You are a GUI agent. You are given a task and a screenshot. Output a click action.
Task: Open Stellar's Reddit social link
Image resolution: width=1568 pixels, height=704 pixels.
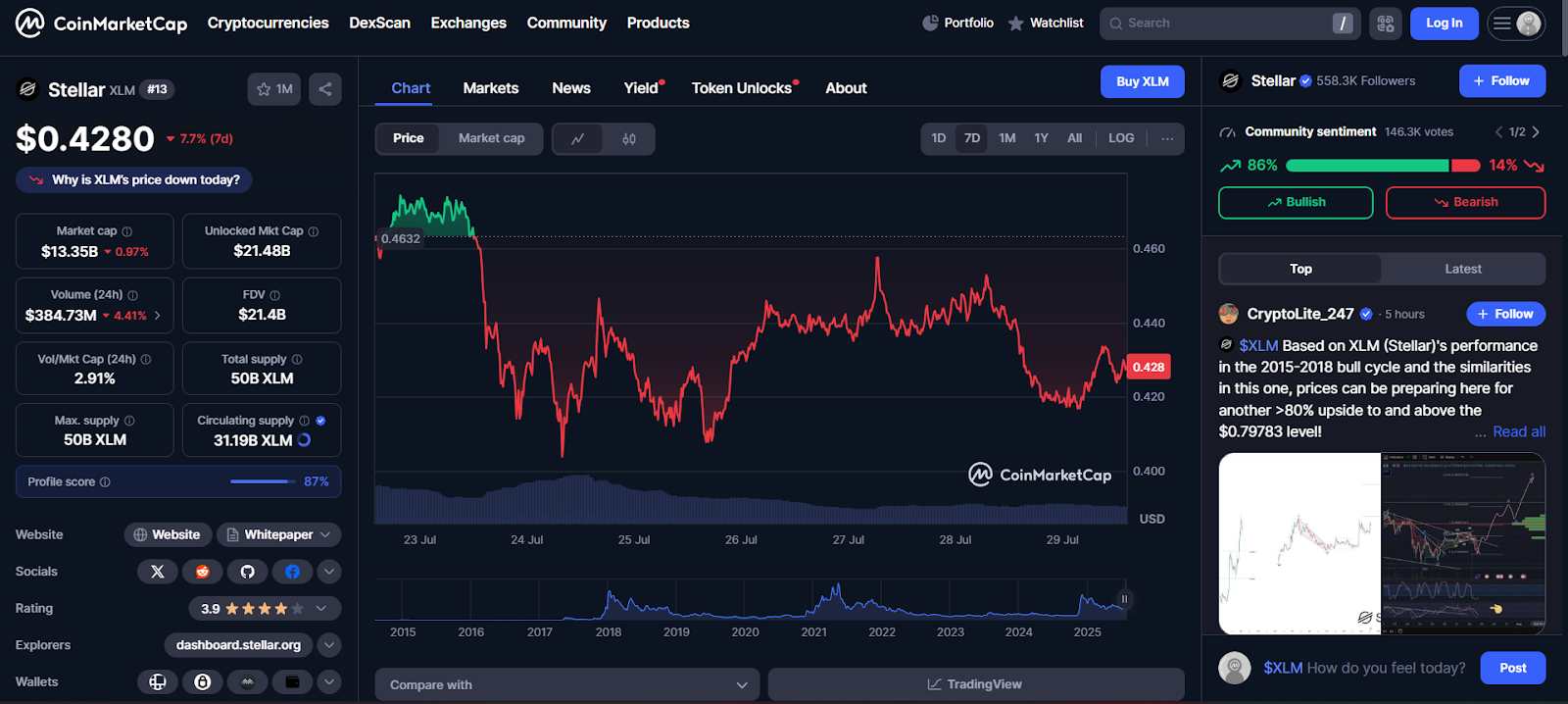click(203, 572)
